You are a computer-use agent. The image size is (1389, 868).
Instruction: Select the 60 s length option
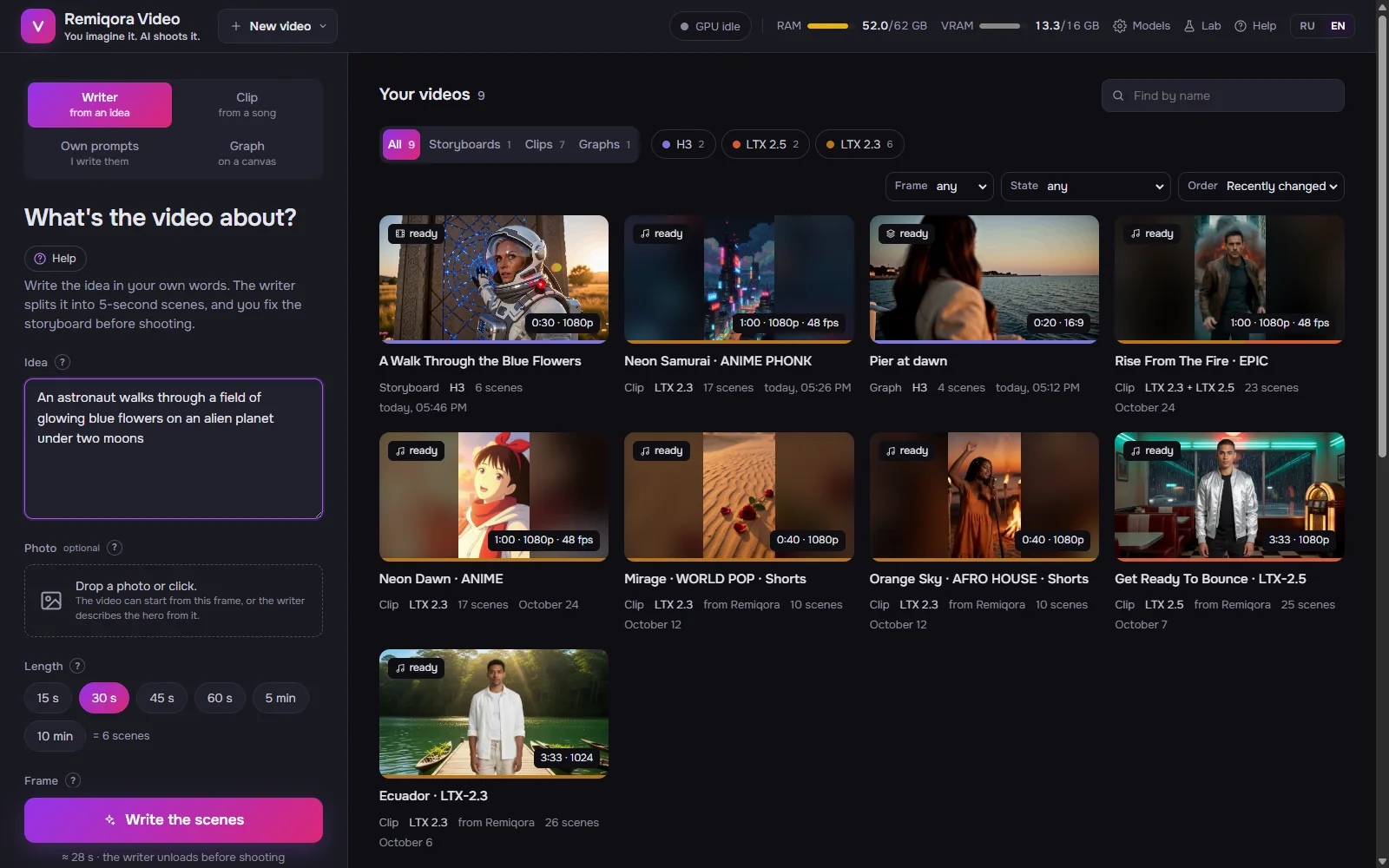220,698
